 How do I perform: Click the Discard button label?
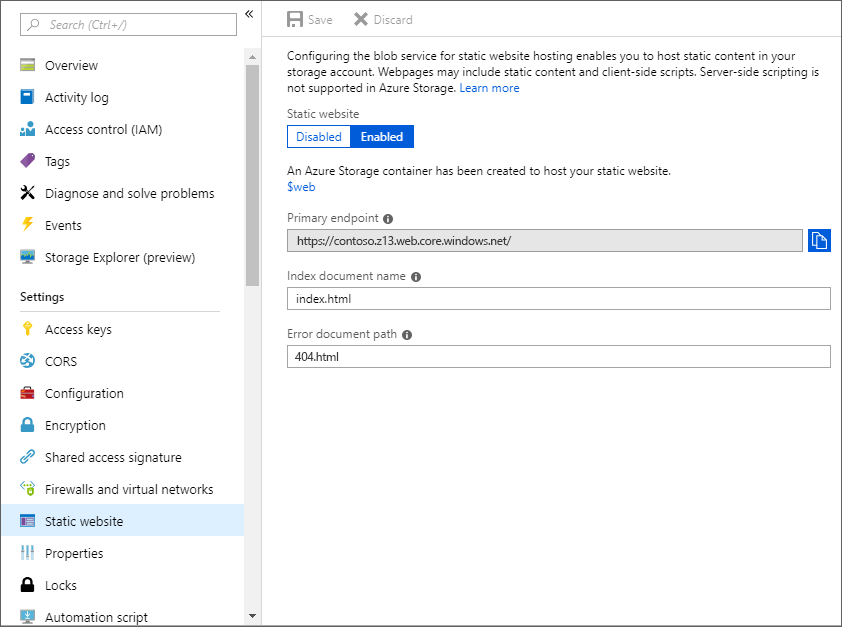point(393,20)
